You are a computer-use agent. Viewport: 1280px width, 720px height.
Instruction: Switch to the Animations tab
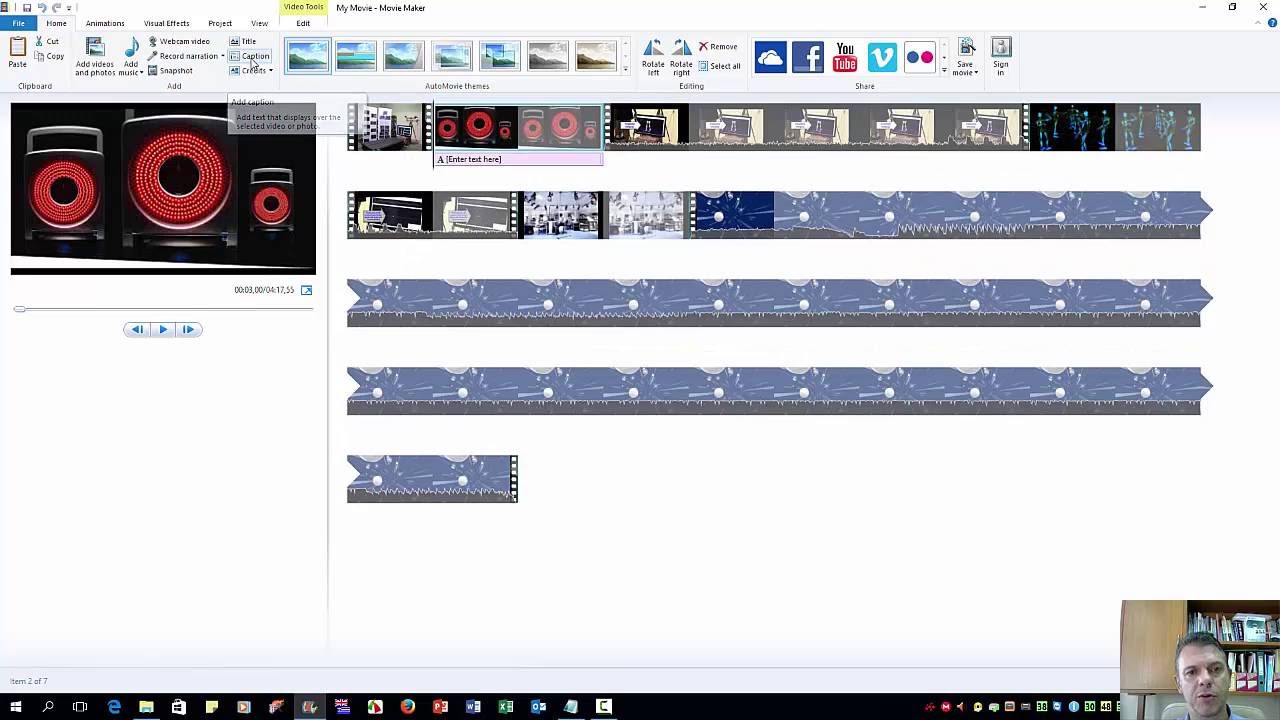[105, 23]
